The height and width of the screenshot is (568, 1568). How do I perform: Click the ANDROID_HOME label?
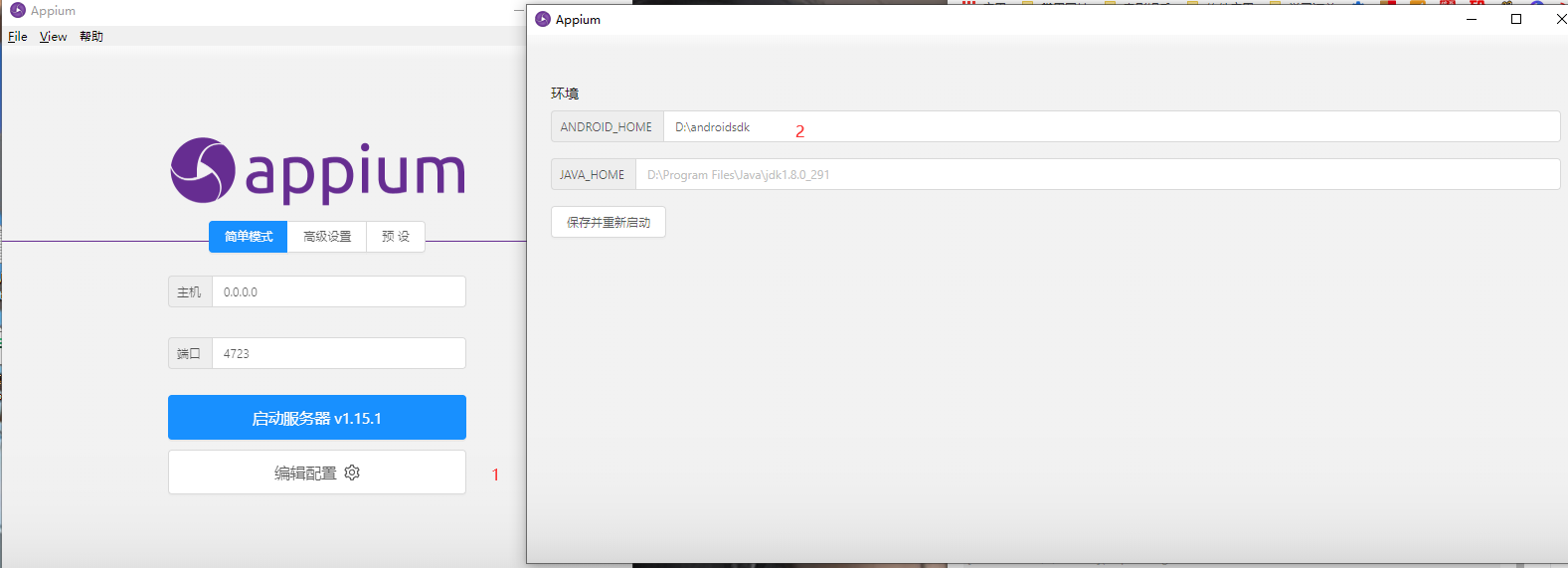point(607,127)
